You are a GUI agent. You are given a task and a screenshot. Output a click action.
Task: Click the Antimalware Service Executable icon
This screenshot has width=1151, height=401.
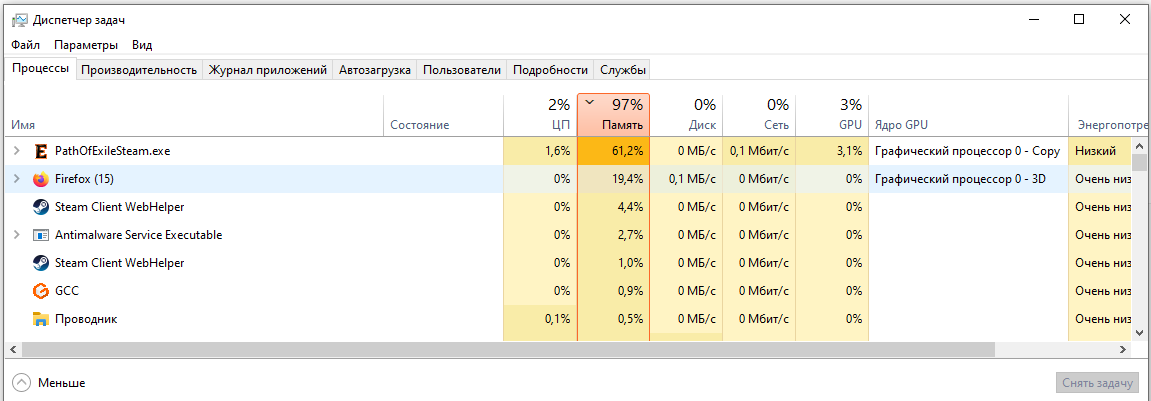point(41,235)
